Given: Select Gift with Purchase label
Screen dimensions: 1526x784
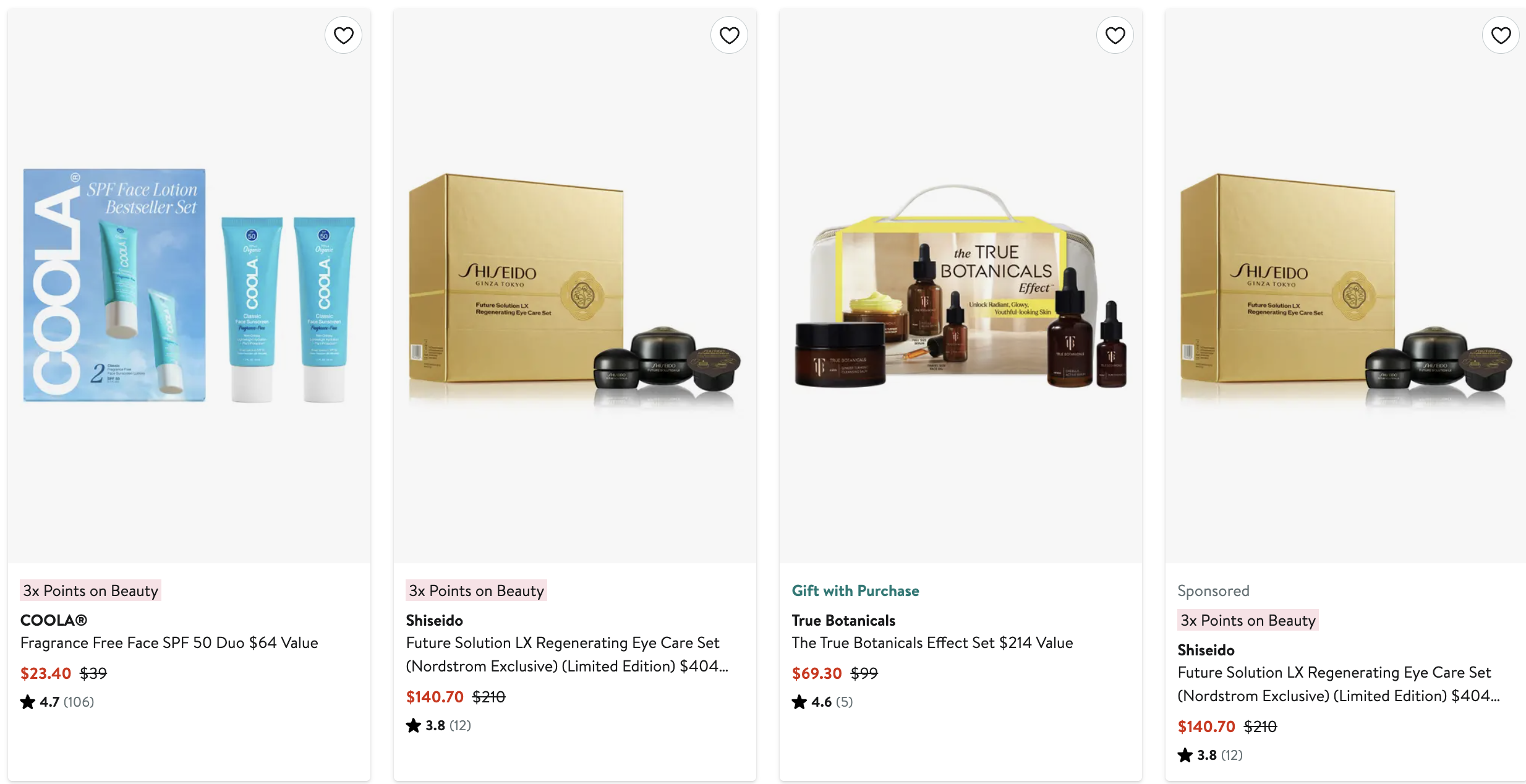Looking at the screenshot, I should coord(855,590).
